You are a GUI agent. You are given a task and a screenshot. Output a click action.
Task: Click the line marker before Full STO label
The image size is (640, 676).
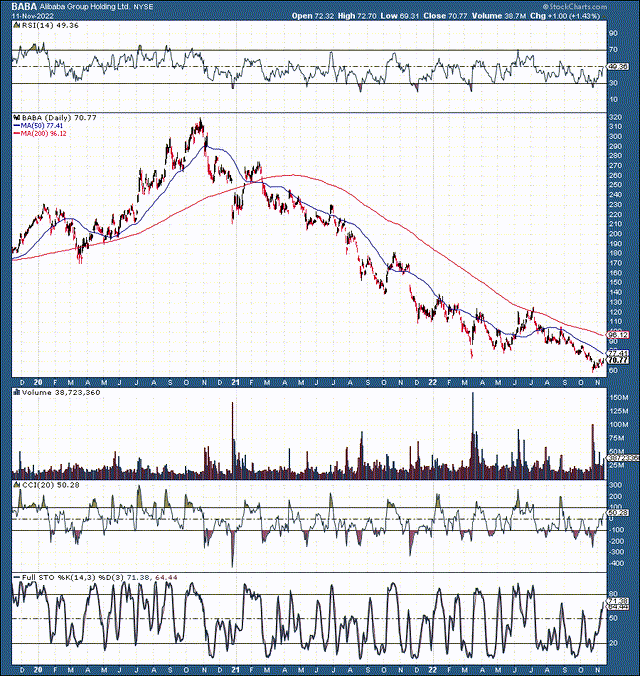pyautogui.click(x=17, y=577)
